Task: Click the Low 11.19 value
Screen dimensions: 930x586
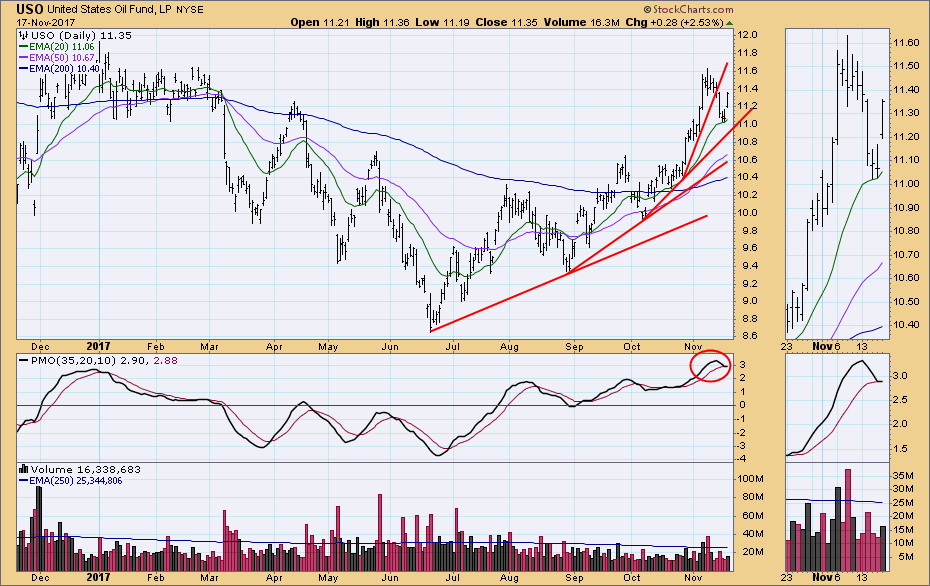Action: pyautogui.click(x=442, y=23)
